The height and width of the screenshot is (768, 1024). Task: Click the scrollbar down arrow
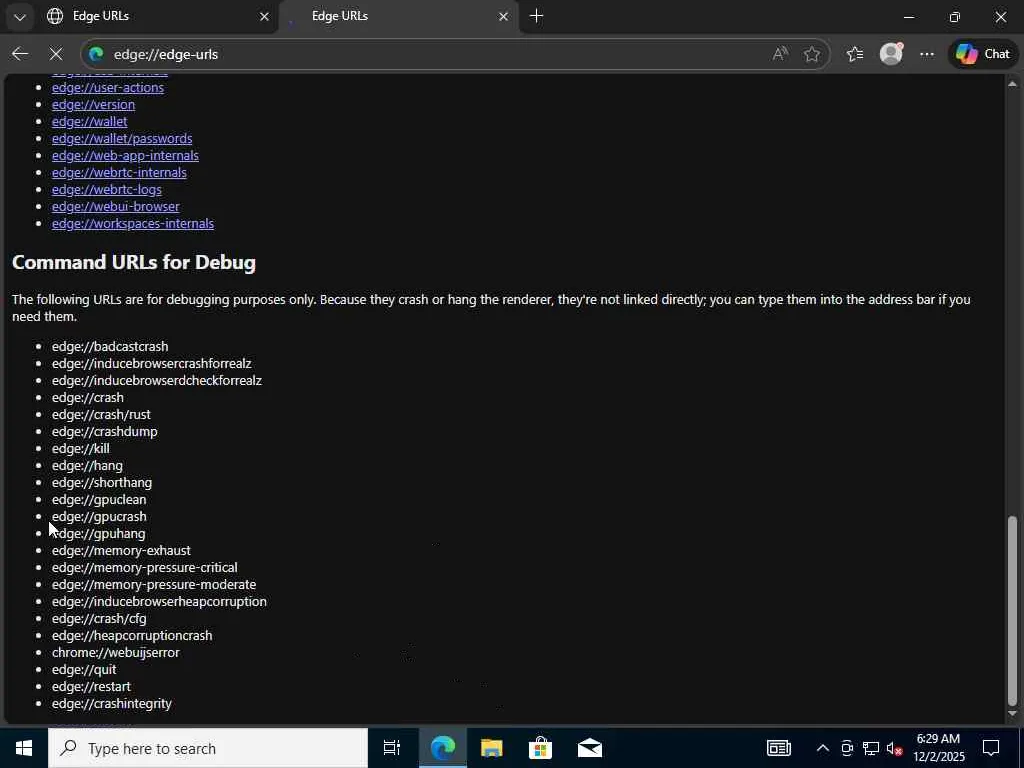tap(1012, 714)
